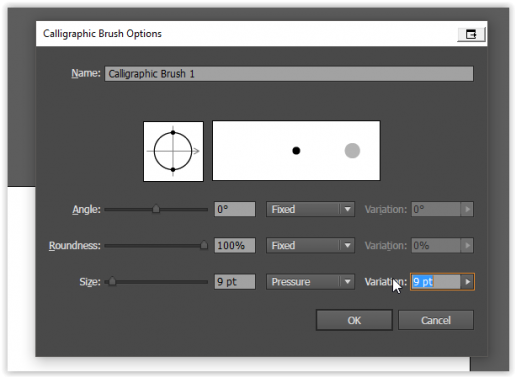Click the gray maximum-size dot in the preview
The width and height of the screenshot is (516, 378).
coord(352,150)
